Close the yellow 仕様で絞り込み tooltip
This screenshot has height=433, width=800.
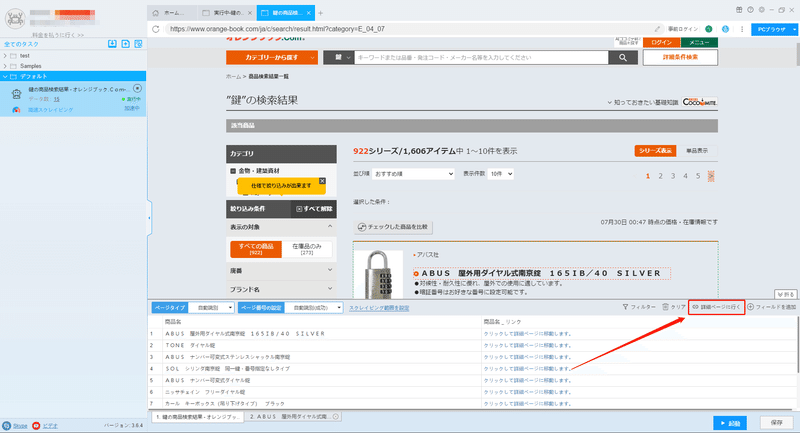click(x=322, y=181)
